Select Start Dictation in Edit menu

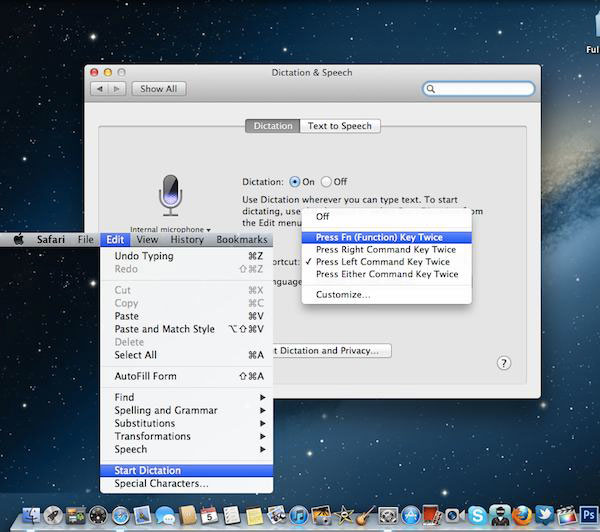(x=187, y=471)
